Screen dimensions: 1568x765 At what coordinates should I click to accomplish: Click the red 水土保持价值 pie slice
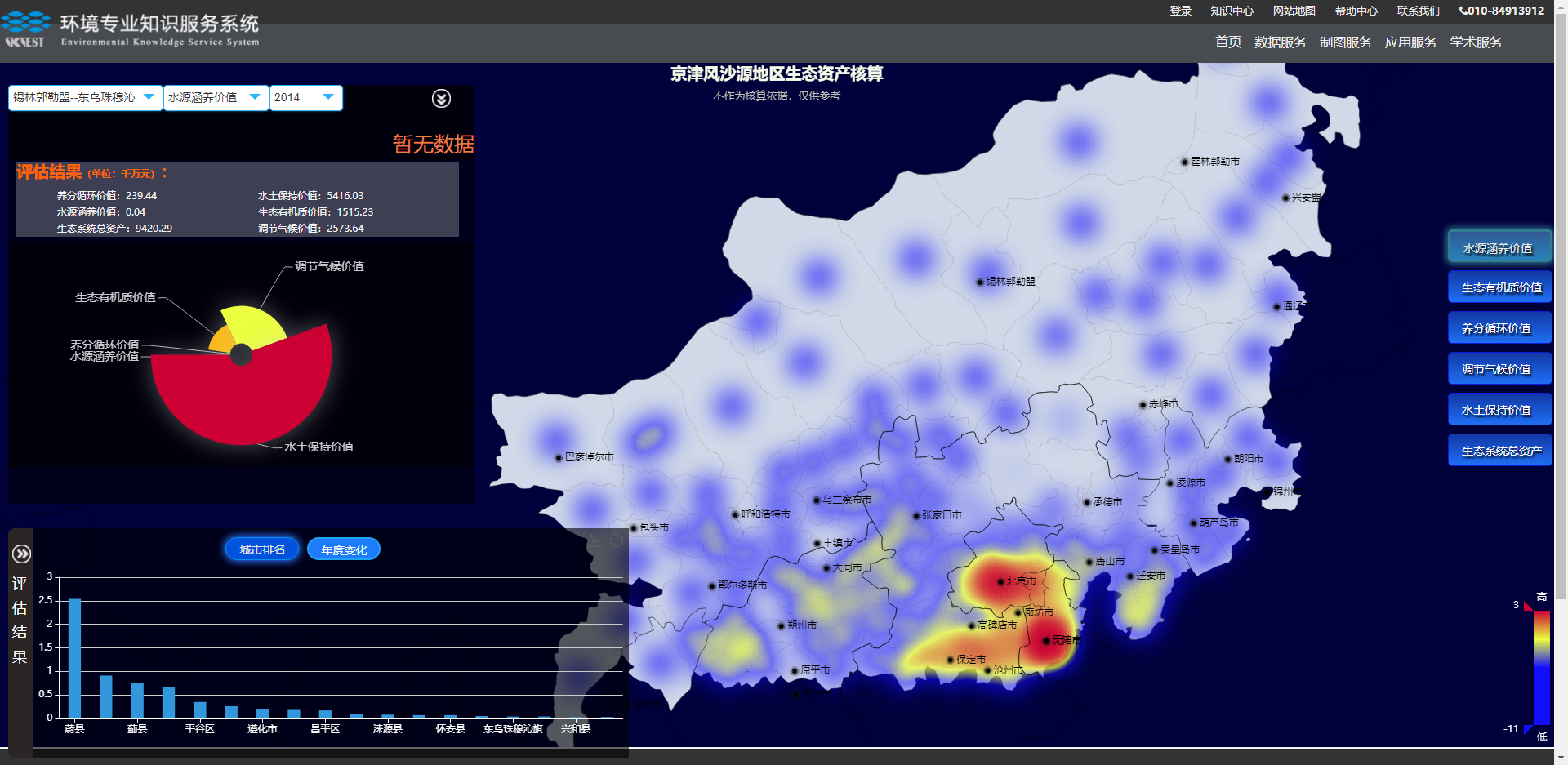(245, 400)
